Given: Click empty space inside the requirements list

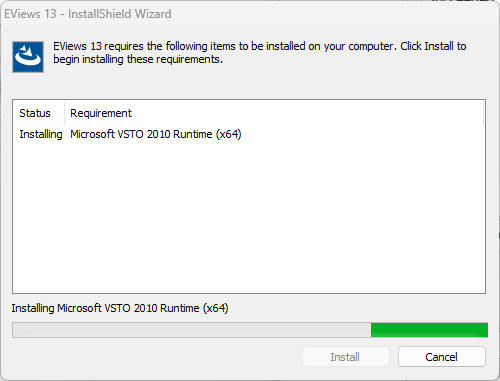Looking at the screenshot, I should coord(249,217).
